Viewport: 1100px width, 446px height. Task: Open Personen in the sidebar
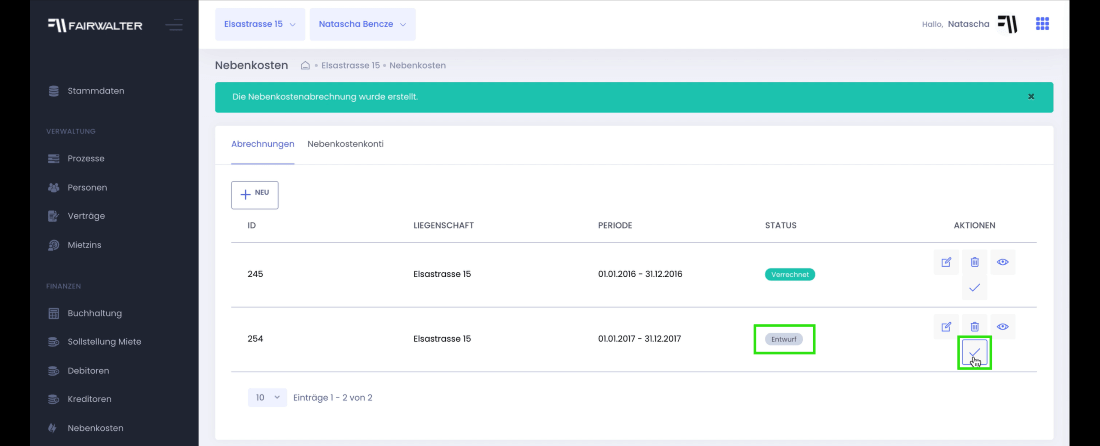87,188
